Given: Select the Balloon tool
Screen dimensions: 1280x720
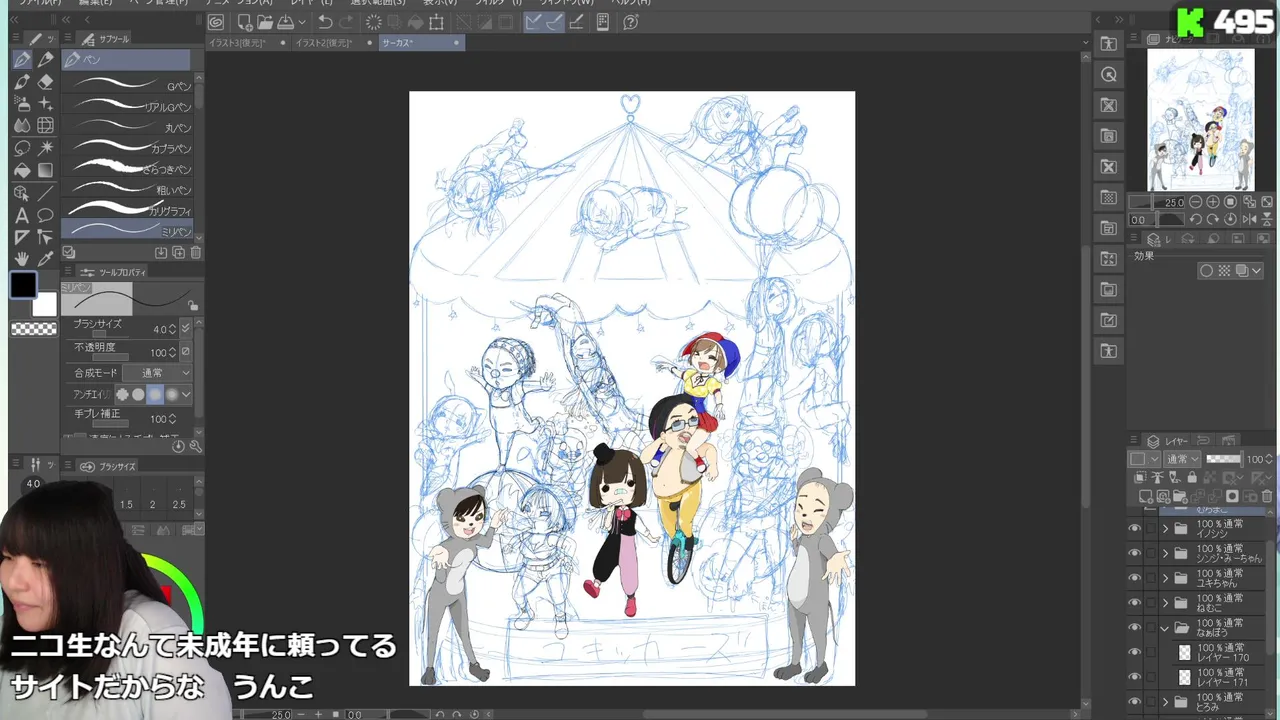Looking at the screenshot, I should click(x=45, y=215).
